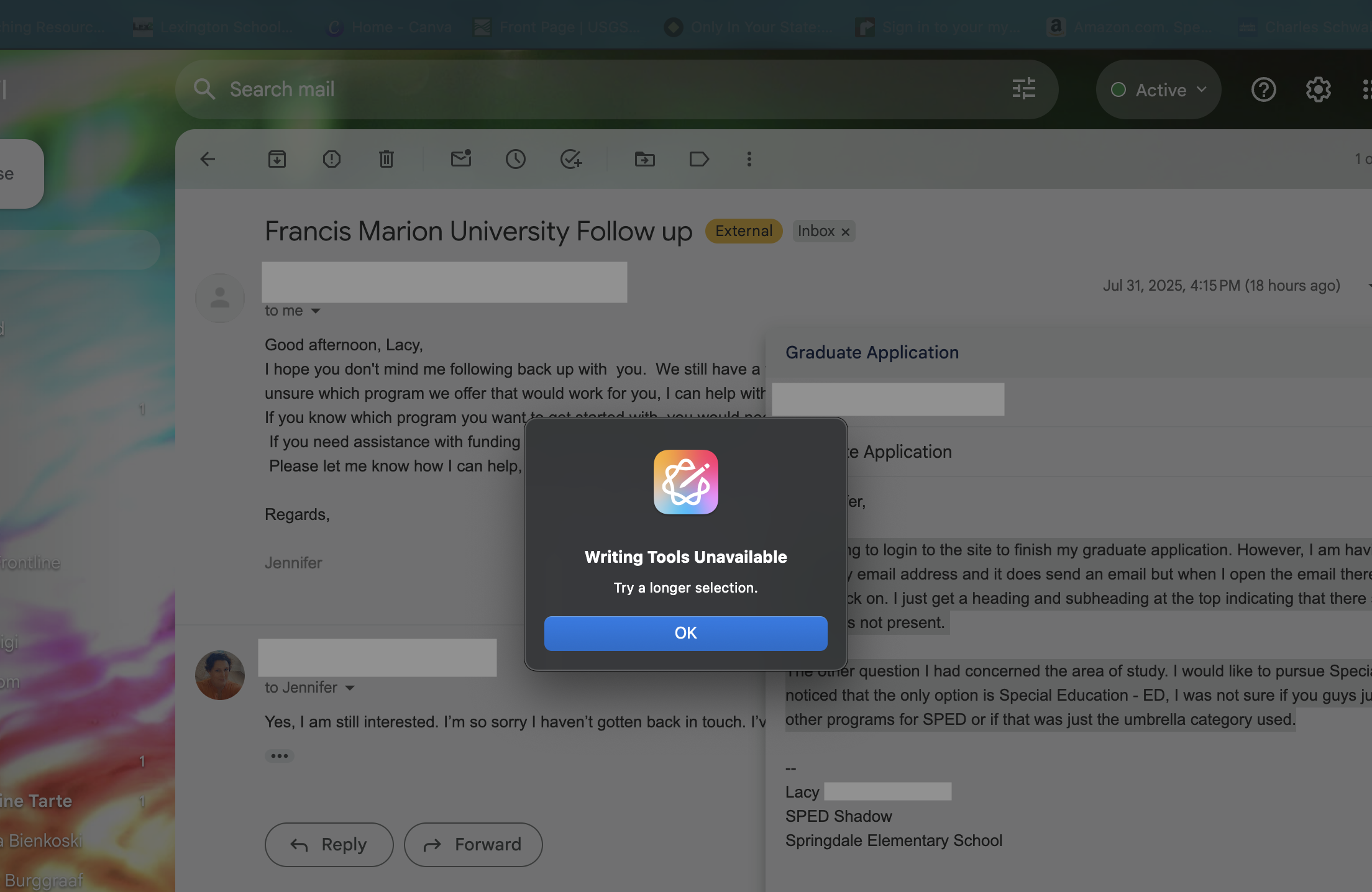Click the Reply button

click(329, 845)
